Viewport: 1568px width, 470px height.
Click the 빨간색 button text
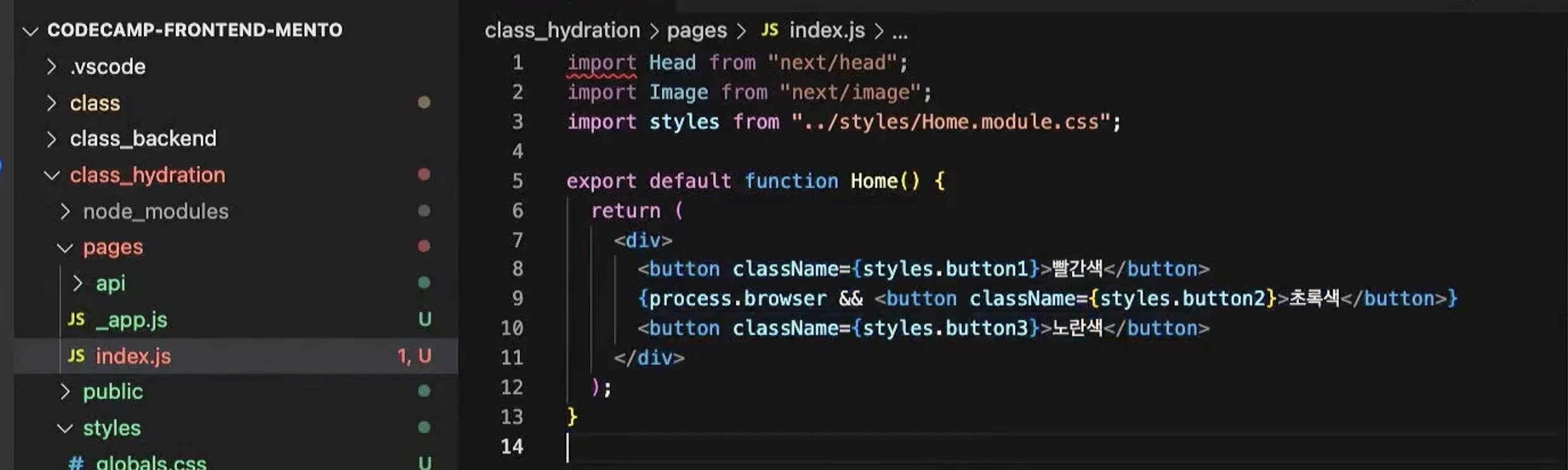pos(1078,269)
